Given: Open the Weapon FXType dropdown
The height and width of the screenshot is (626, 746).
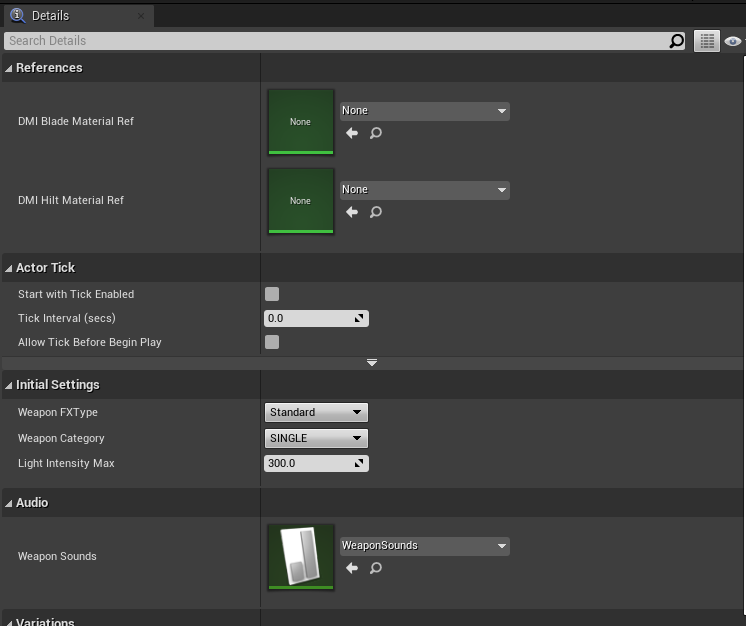Looking at the screenshot, I should [316, 412].
